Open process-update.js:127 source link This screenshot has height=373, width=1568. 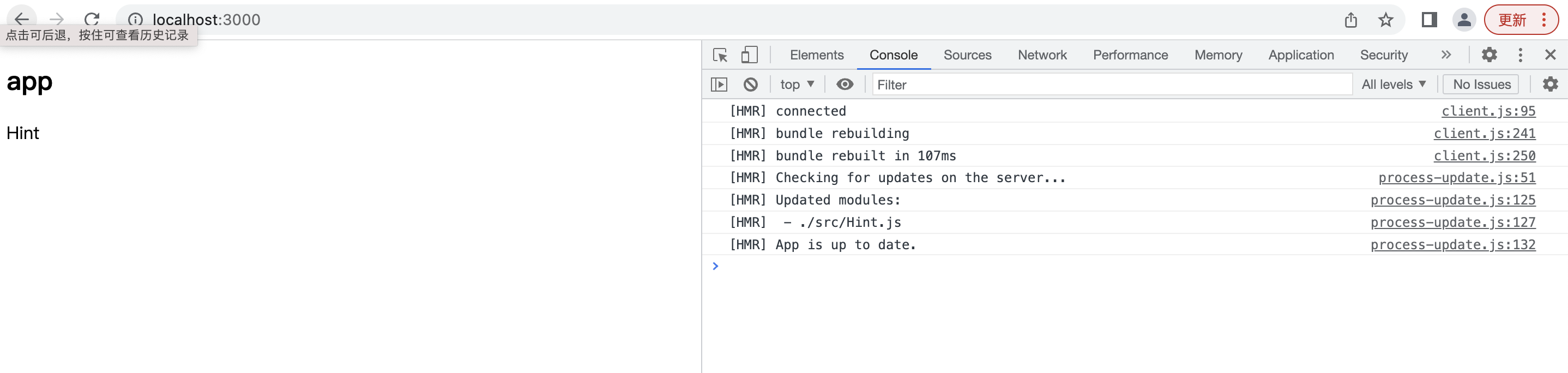point(1452,224)
